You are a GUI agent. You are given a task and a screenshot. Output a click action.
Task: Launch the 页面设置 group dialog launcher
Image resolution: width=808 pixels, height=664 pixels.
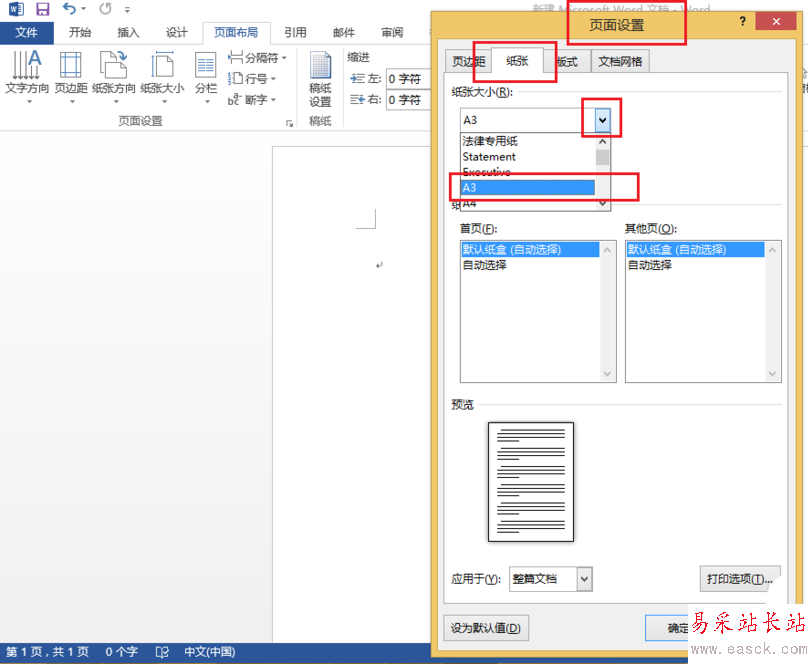pyautogui.click(x=290, y=123)
